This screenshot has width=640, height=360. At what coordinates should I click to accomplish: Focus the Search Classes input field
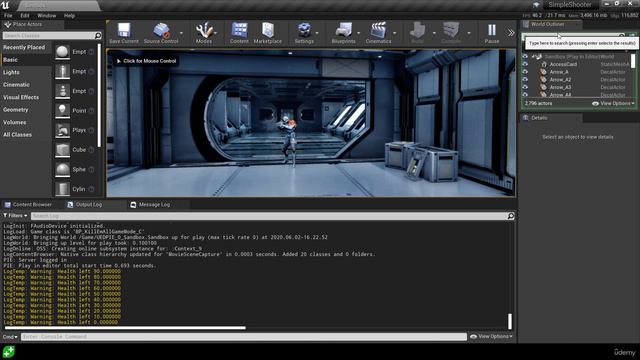49,36
